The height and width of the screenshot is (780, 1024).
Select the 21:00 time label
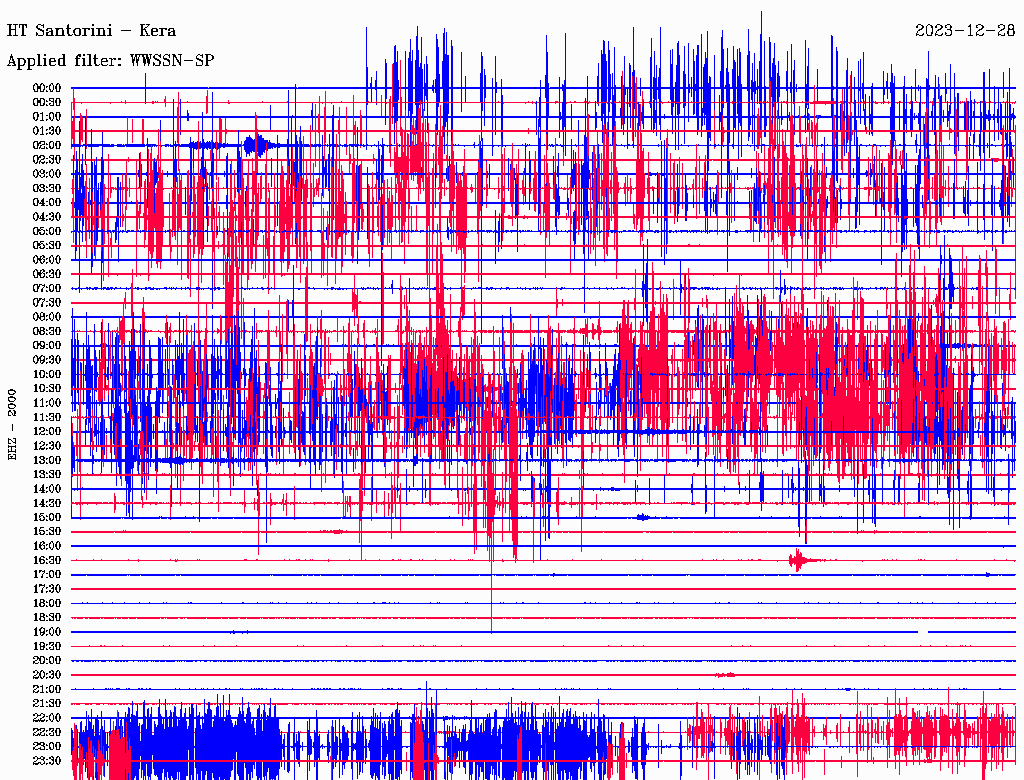(x=47, y=690)
